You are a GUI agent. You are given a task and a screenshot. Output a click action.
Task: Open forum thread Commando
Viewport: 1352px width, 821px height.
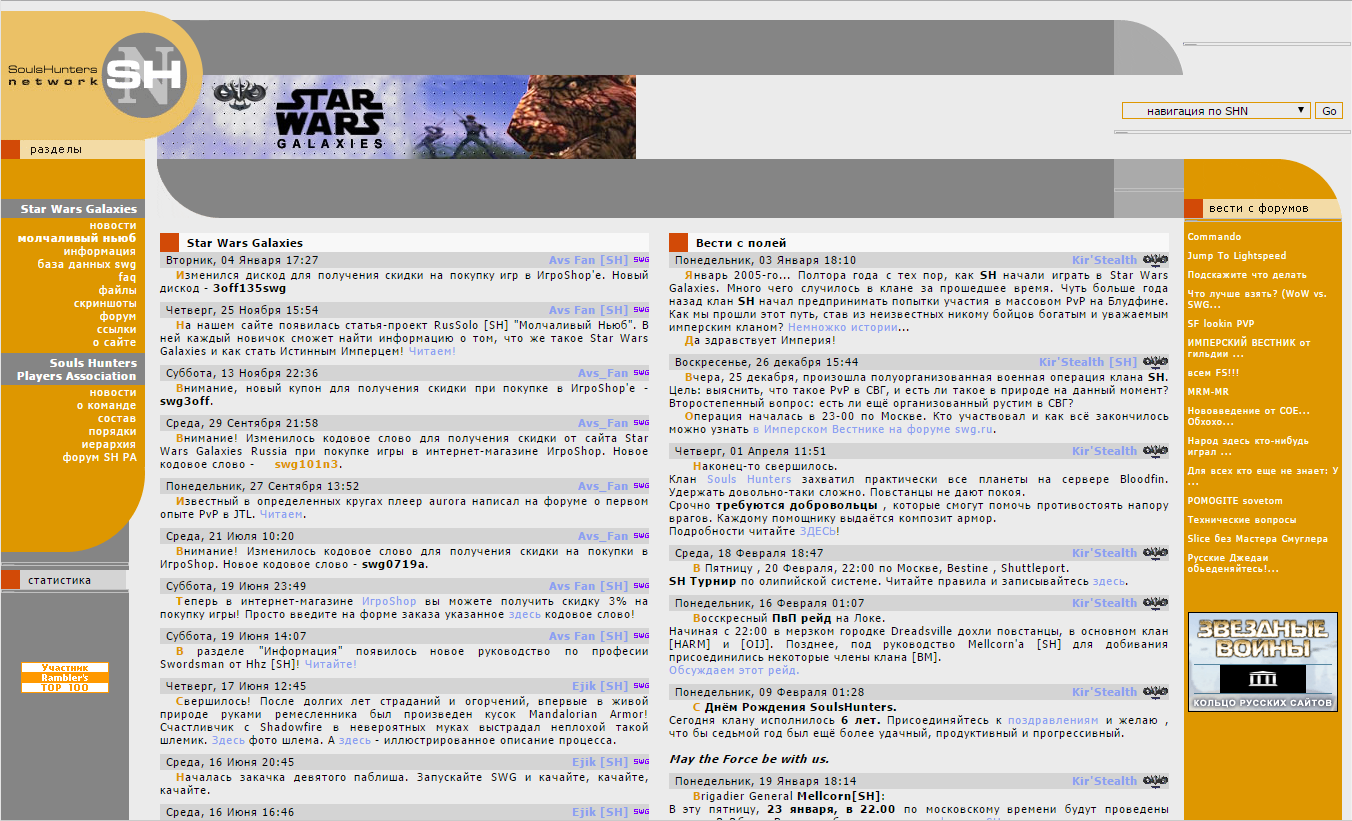pos(1214,237)
